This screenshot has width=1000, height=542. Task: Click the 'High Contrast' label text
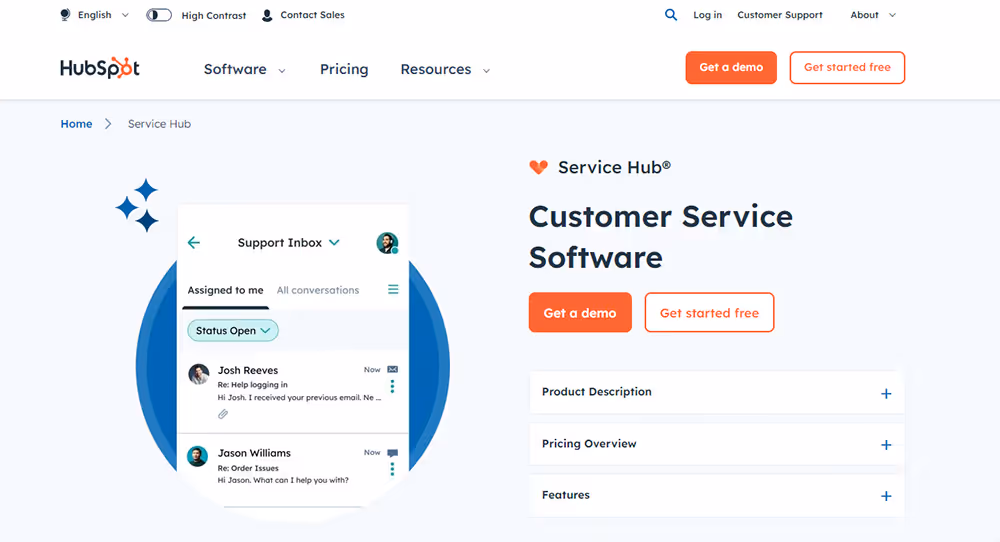[x=214, y=15]
